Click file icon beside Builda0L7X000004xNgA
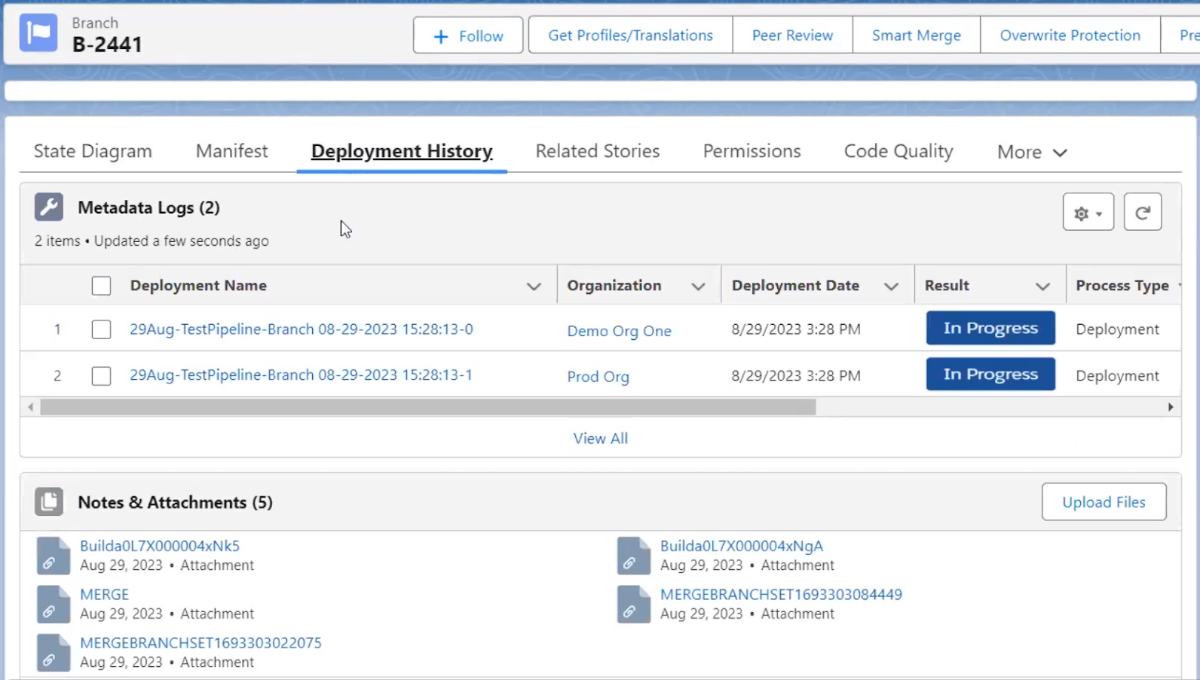The width and height of the screenshot is (1200, 680). pyautogui.click(x=634, y=555)
